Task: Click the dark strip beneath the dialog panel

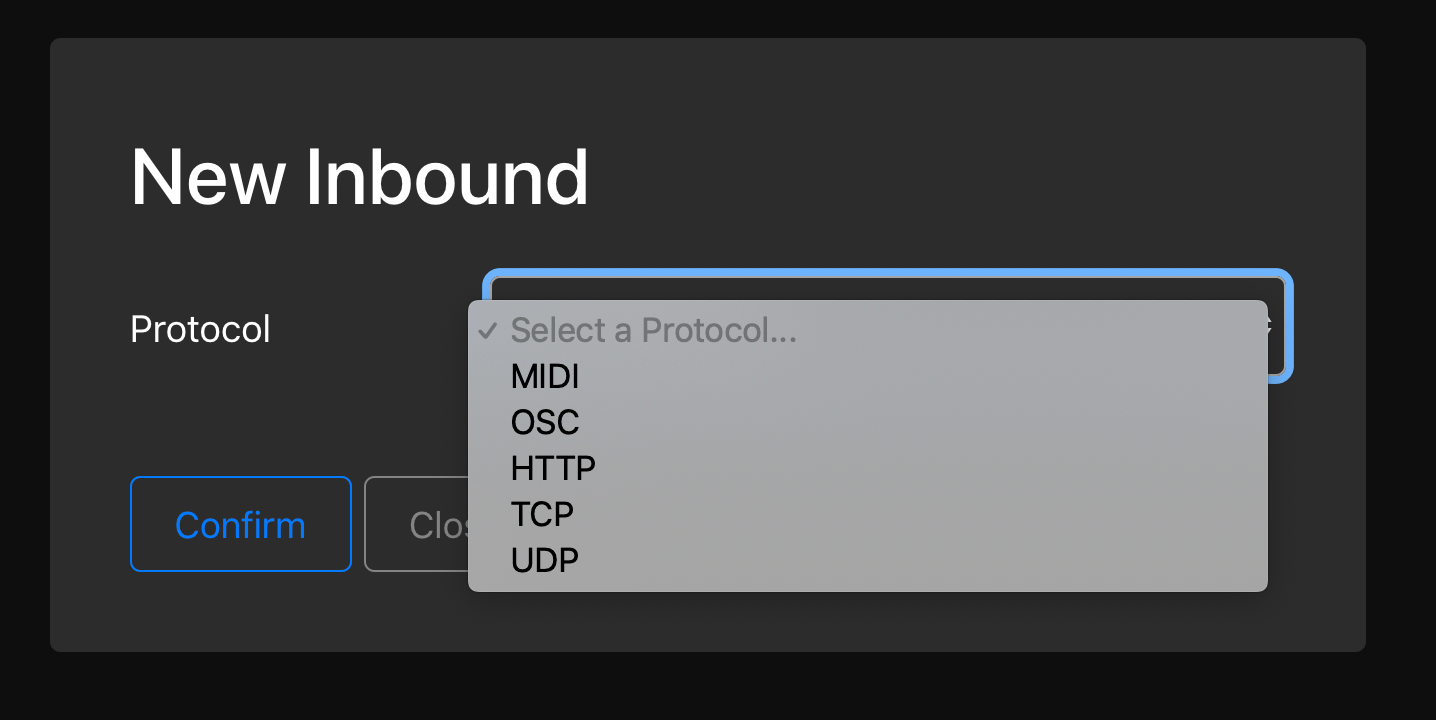Action: pos(700,688)
